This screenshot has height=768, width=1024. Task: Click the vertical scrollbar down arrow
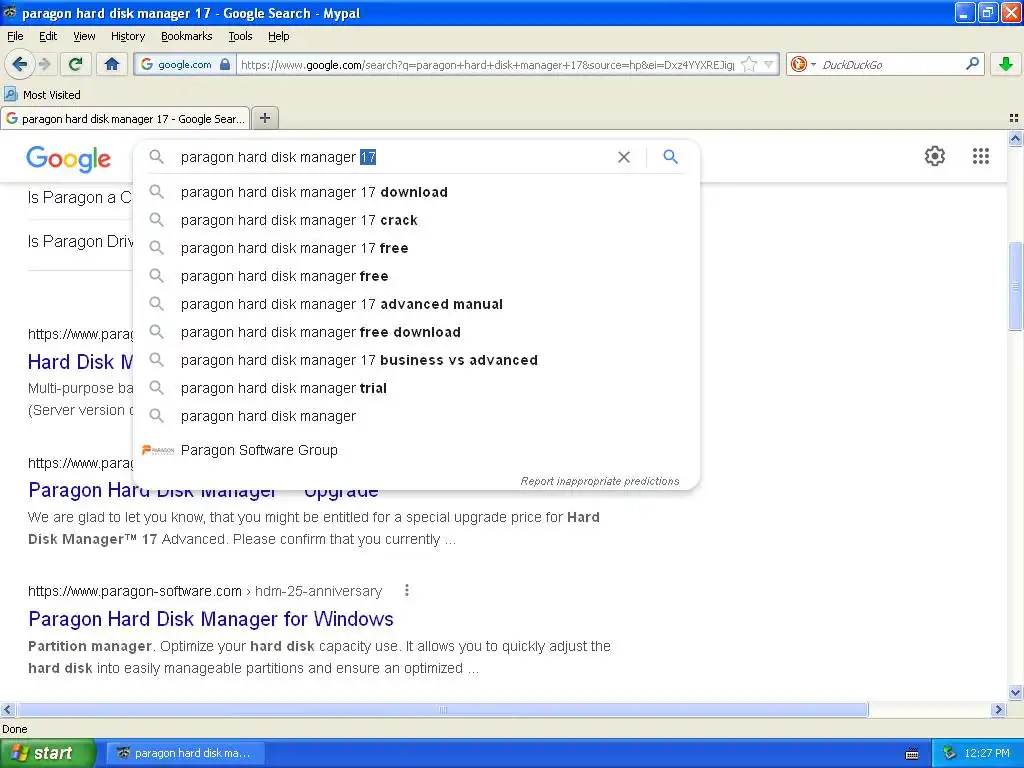[1015, 693]
